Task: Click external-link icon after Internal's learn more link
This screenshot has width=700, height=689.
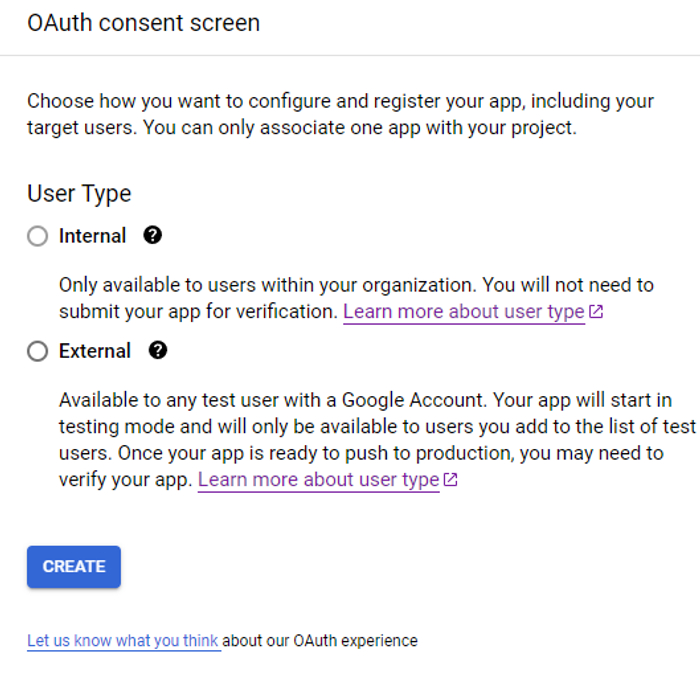Action: pos(596,311)
